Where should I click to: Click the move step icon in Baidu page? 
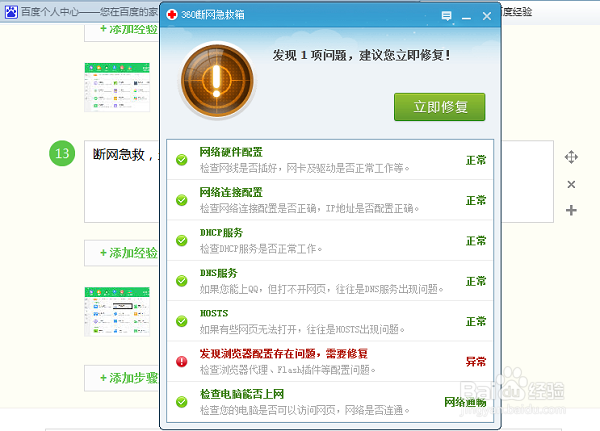[x=571, y=157]
